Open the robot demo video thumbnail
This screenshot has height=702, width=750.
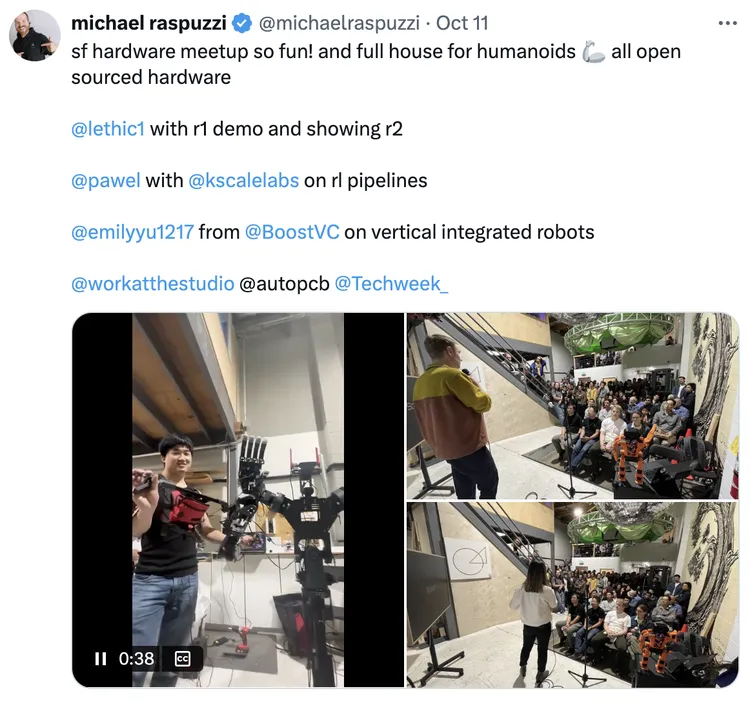pyautogui.click(x=238, y=480)
